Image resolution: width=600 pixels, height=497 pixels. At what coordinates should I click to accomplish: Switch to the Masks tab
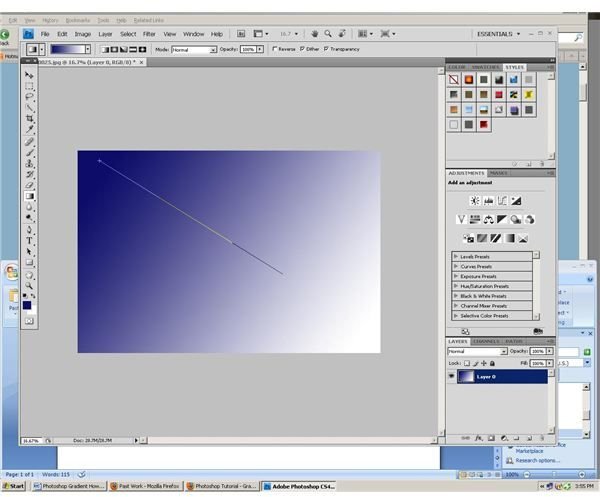pos(499,173)
